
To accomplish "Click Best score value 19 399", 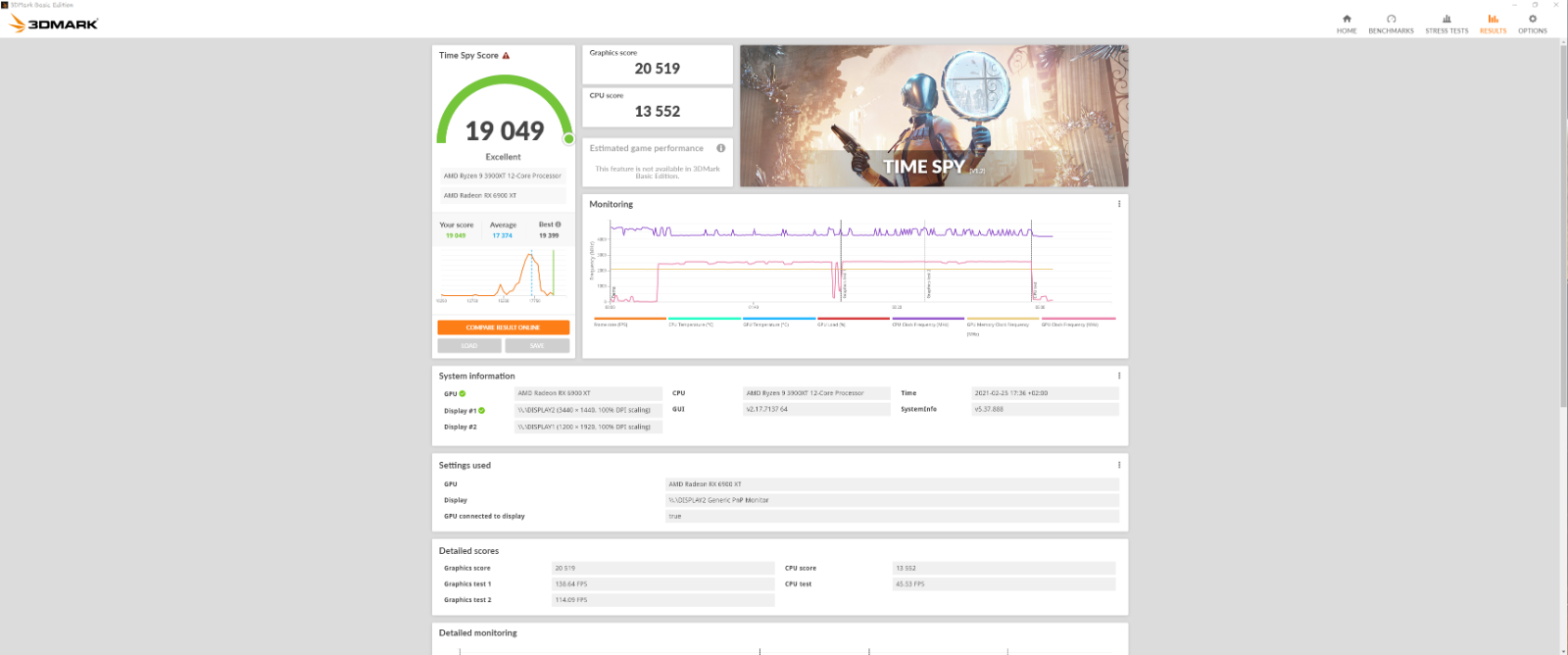I will [549, 235].
